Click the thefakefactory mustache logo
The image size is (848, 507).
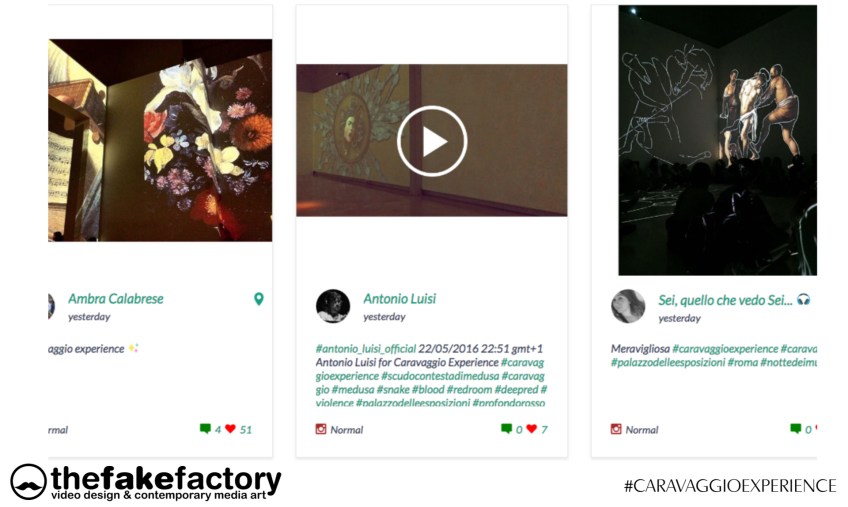click(28, 482)
